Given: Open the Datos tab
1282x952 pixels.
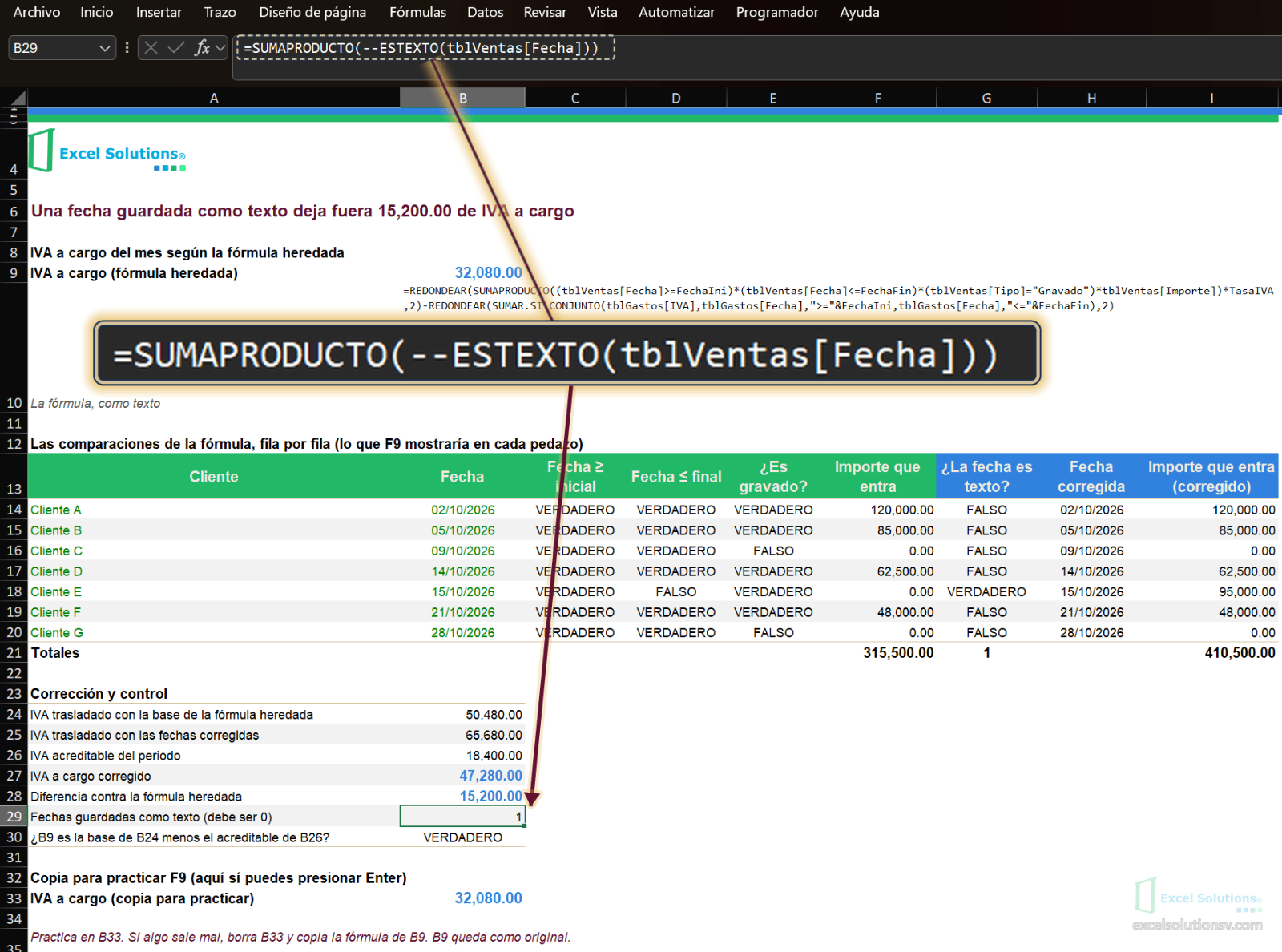Looking at the screenshot, I should click(486, 12).
